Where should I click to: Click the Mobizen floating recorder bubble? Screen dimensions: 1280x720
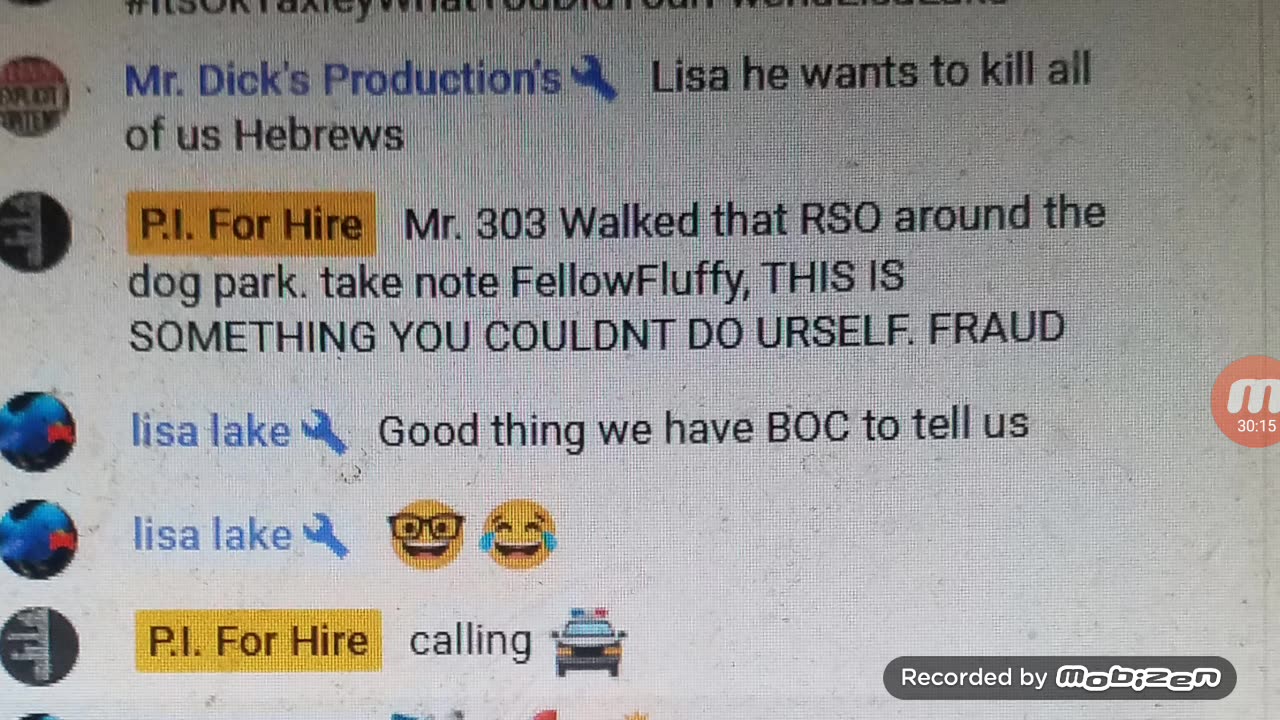tap(1246, 401)
